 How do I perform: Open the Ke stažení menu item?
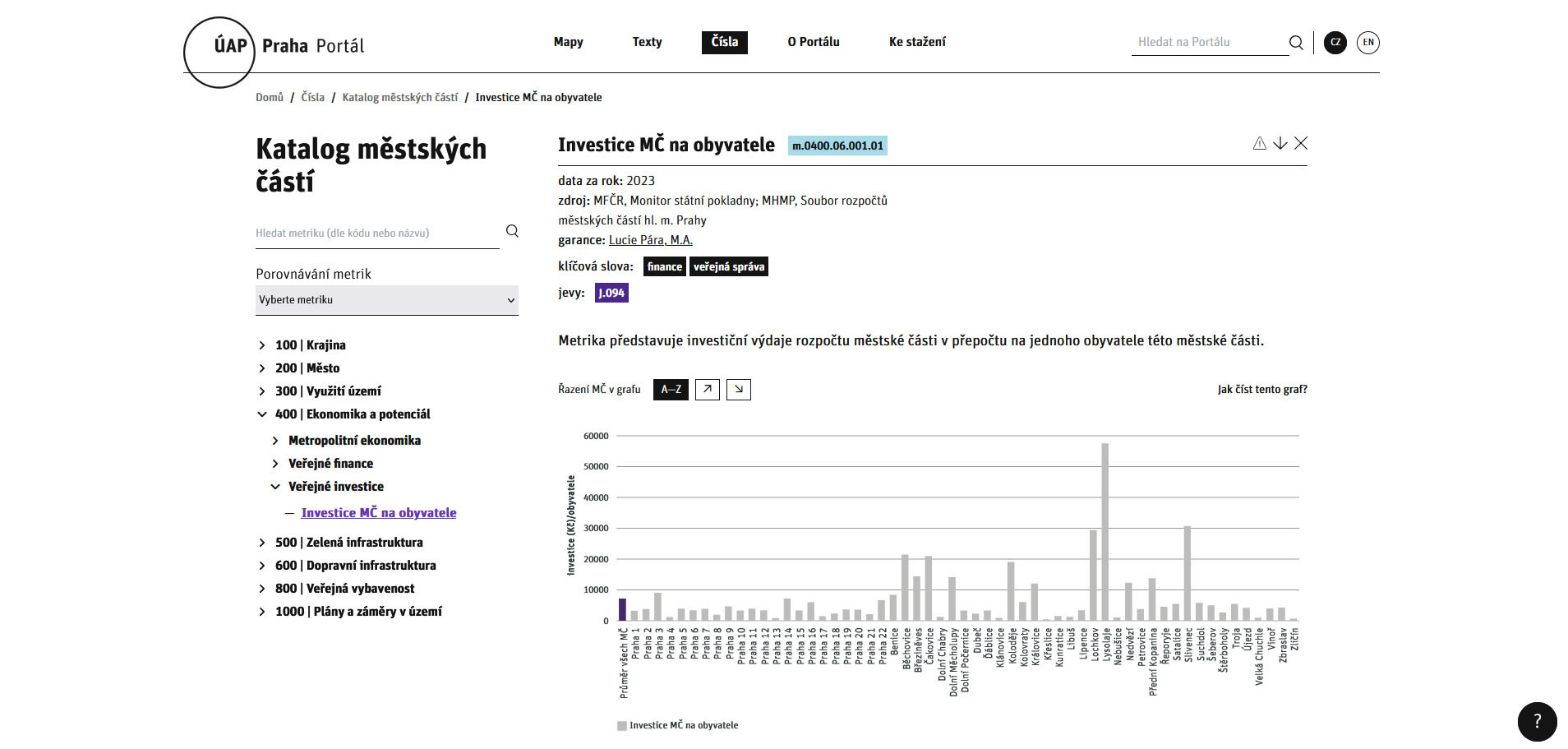917,42
